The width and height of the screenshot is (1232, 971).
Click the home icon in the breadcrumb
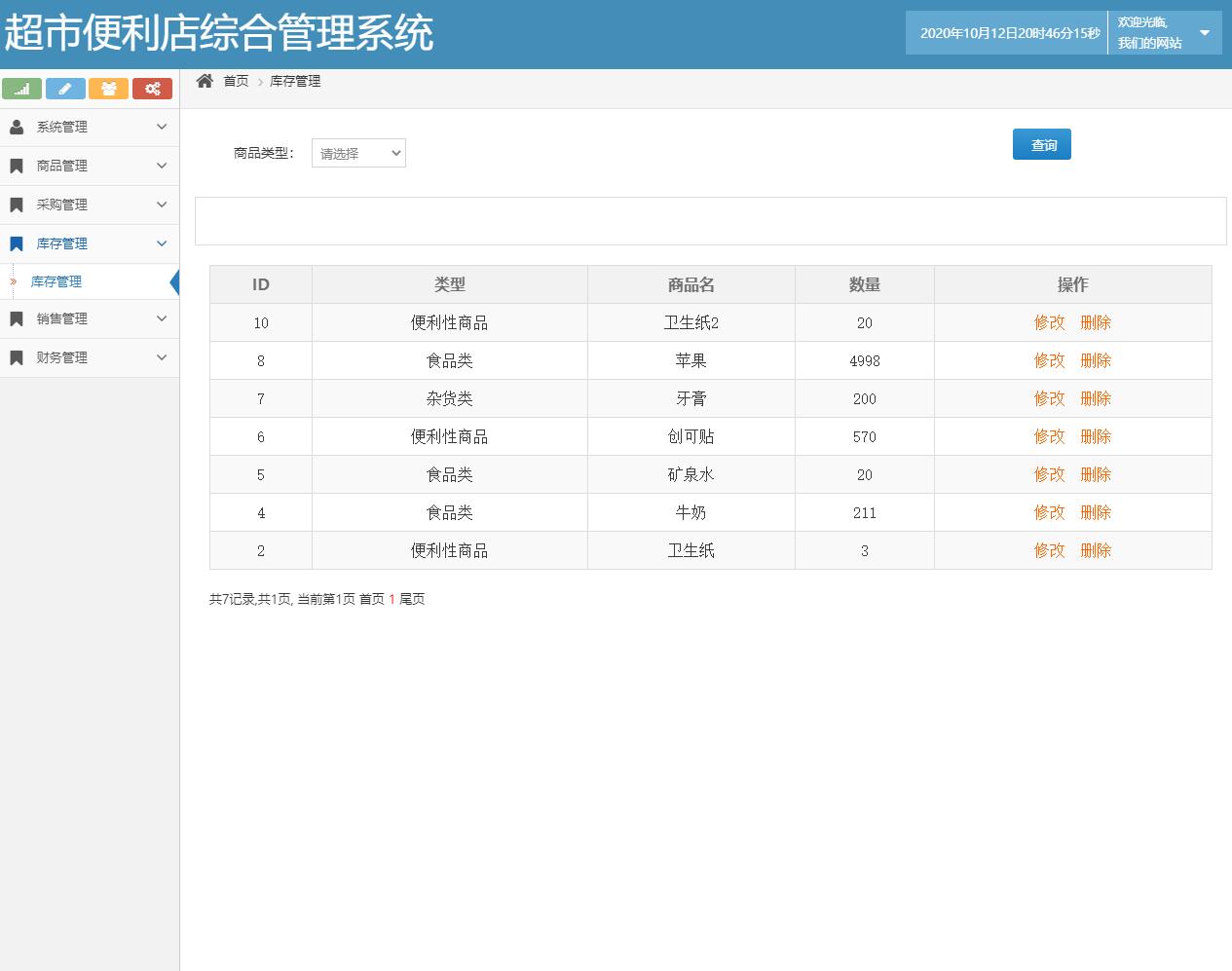[x=205, y=80]
